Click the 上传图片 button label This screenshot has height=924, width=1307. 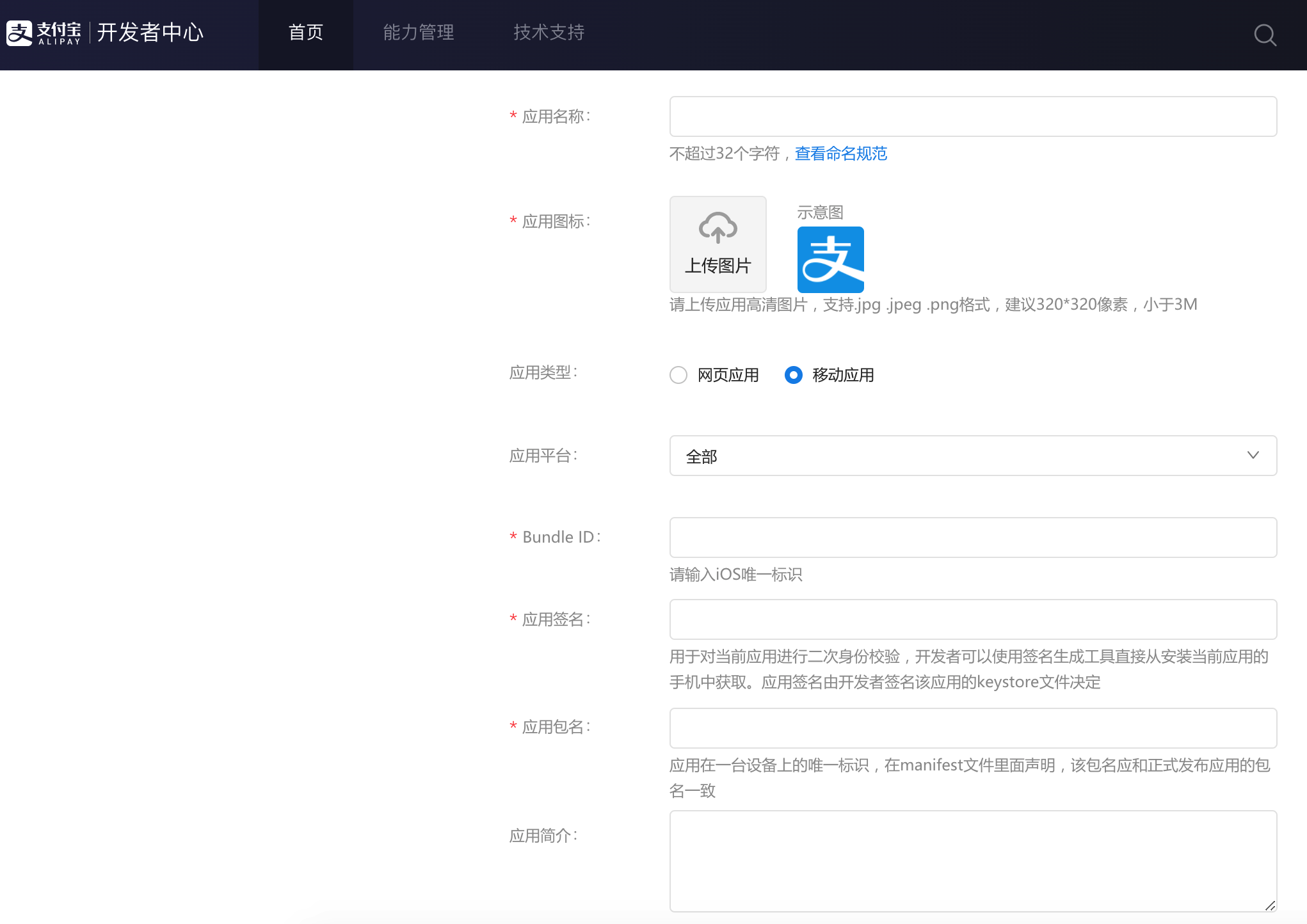pos(718,266)
